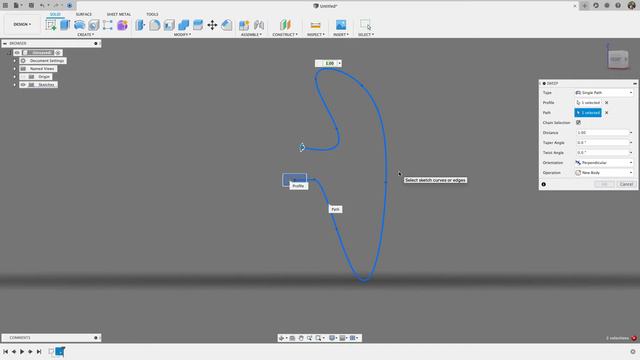Viewport: 640px width, 360px height.
Task: Click the Select tool icon
Action: 365,25
